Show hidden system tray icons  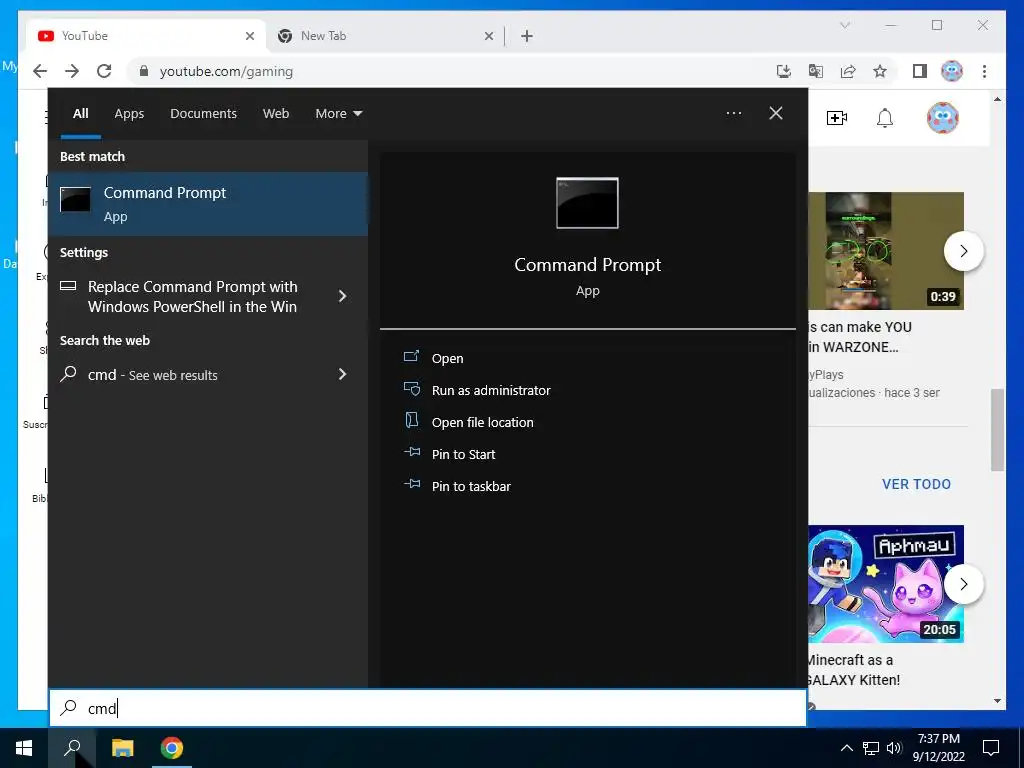(x=846, y=748)
